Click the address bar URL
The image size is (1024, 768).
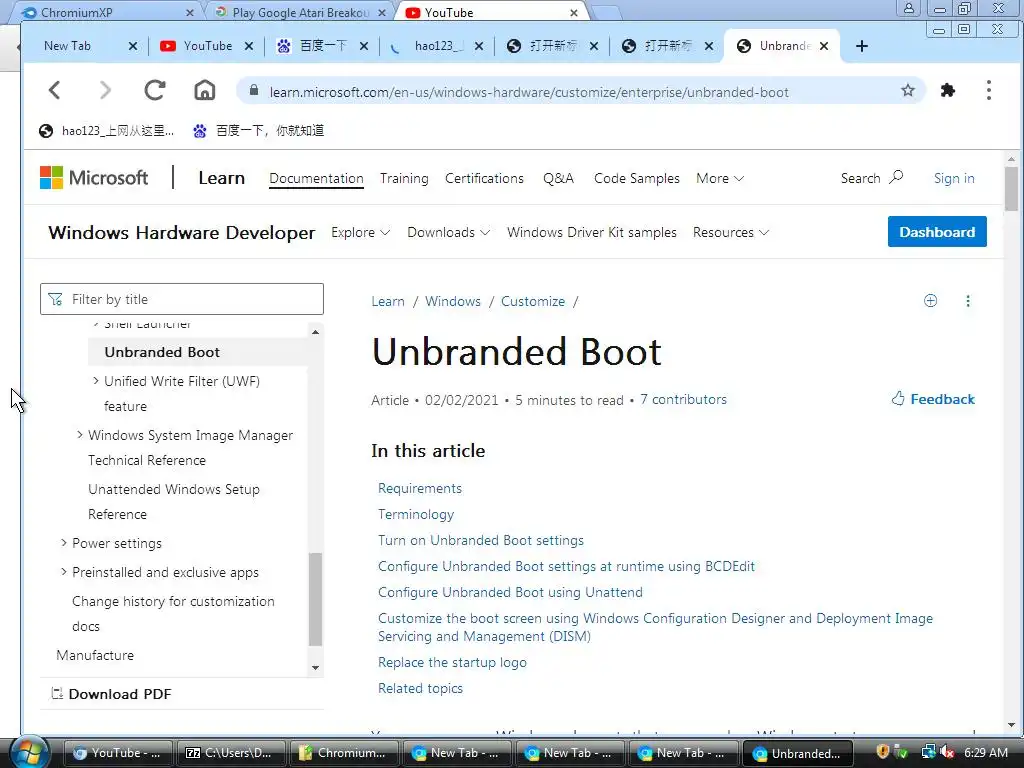529,92
